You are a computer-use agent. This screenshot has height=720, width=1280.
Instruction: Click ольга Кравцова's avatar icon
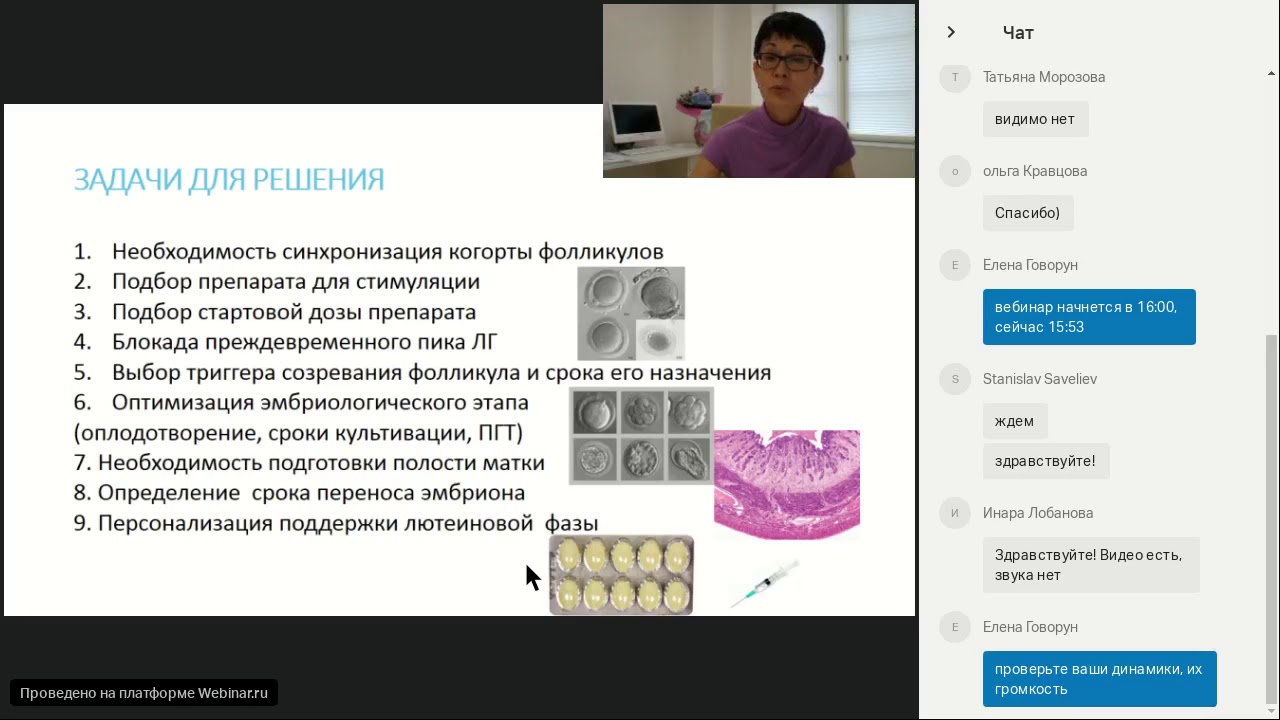tap(955, 171)
